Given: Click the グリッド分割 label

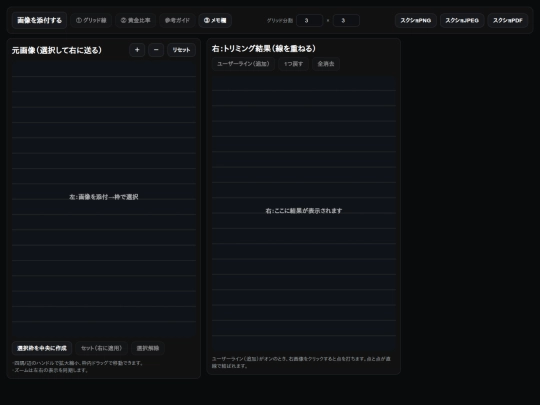Looking at the screenshot, I should tap(280, 21).
